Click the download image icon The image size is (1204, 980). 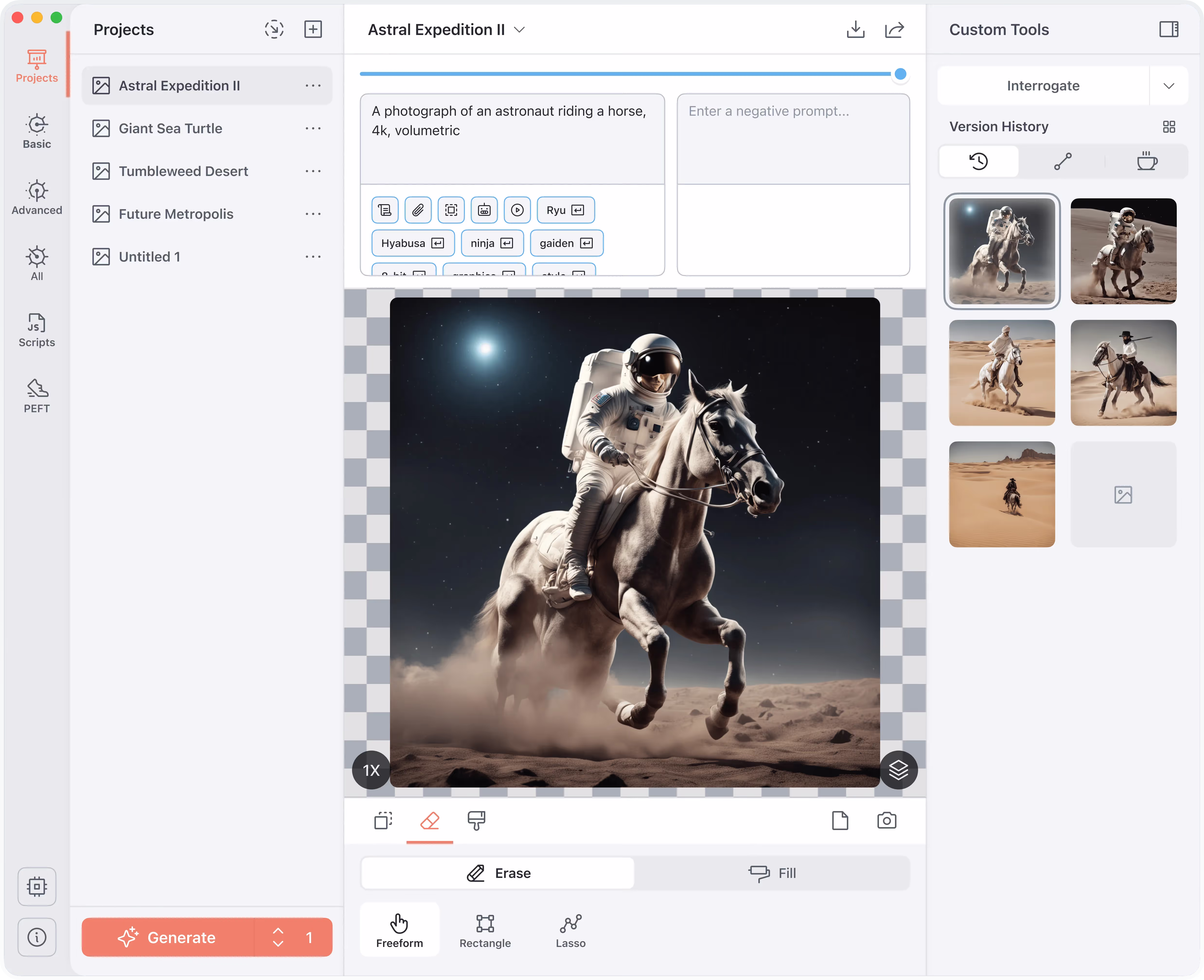pos(856,29)
